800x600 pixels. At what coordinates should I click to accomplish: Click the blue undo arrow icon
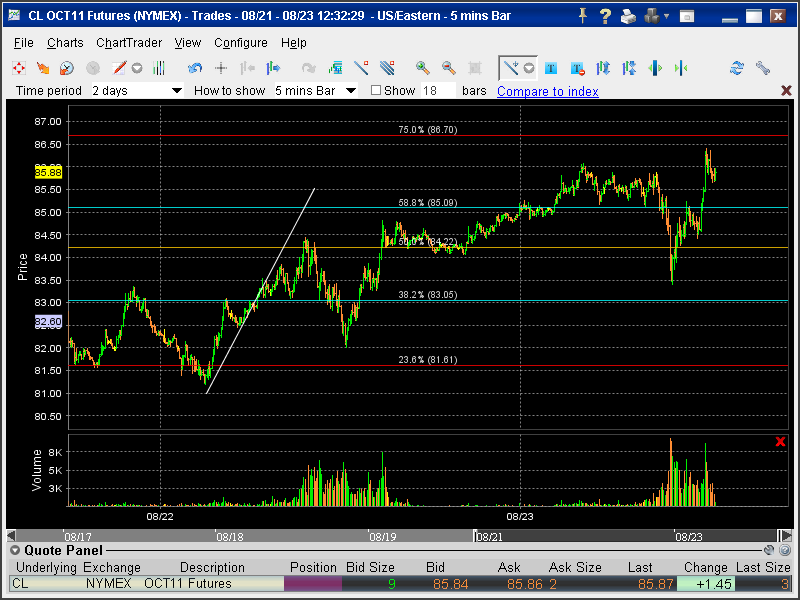pos(194,68)
